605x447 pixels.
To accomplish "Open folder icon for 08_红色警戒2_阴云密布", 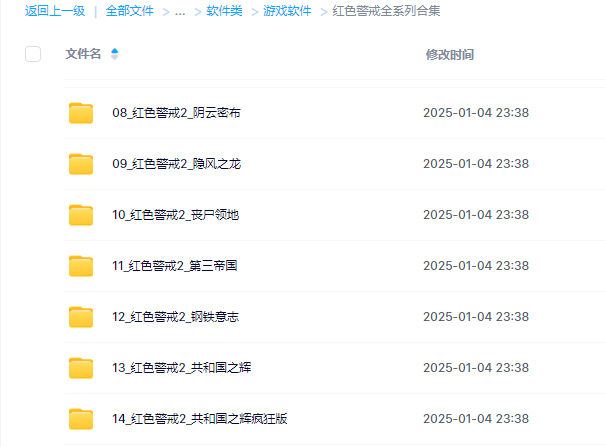I will 81,113.
